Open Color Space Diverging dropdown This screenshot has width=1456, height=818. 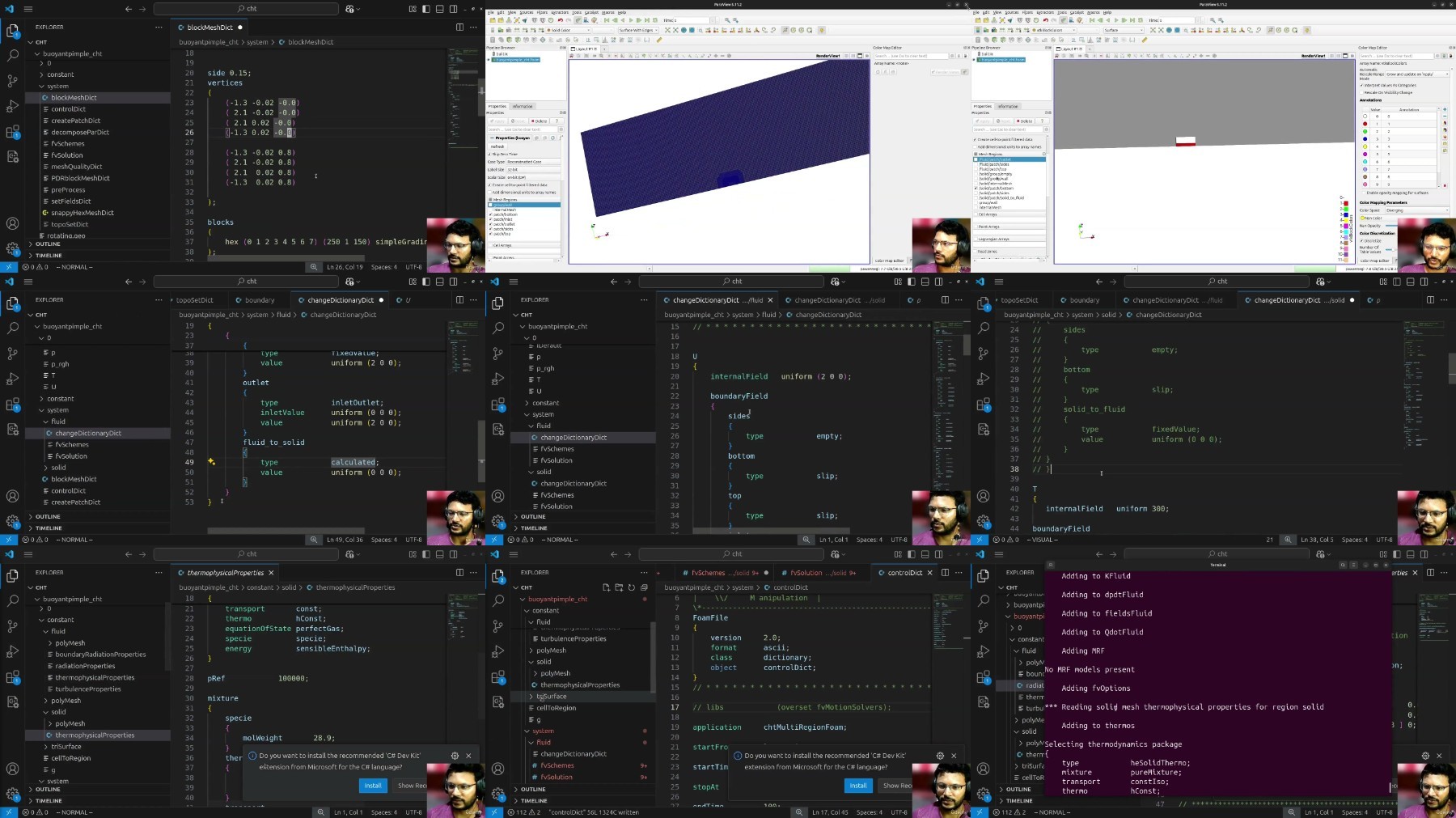(x=1417, y=210)
